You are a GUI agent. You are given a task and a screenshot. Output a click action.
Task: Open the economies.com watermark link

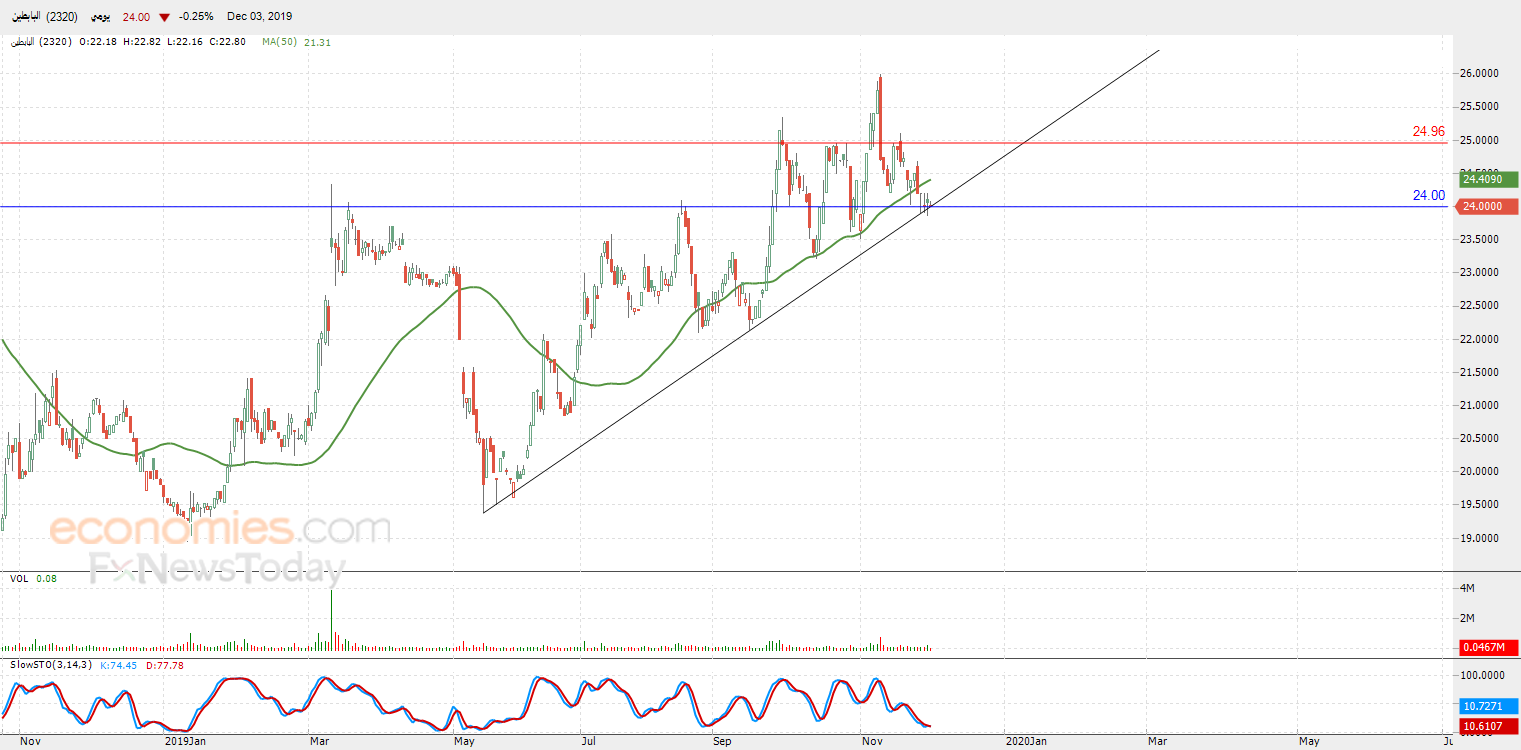pyautogui.click(x=220, y=528)
